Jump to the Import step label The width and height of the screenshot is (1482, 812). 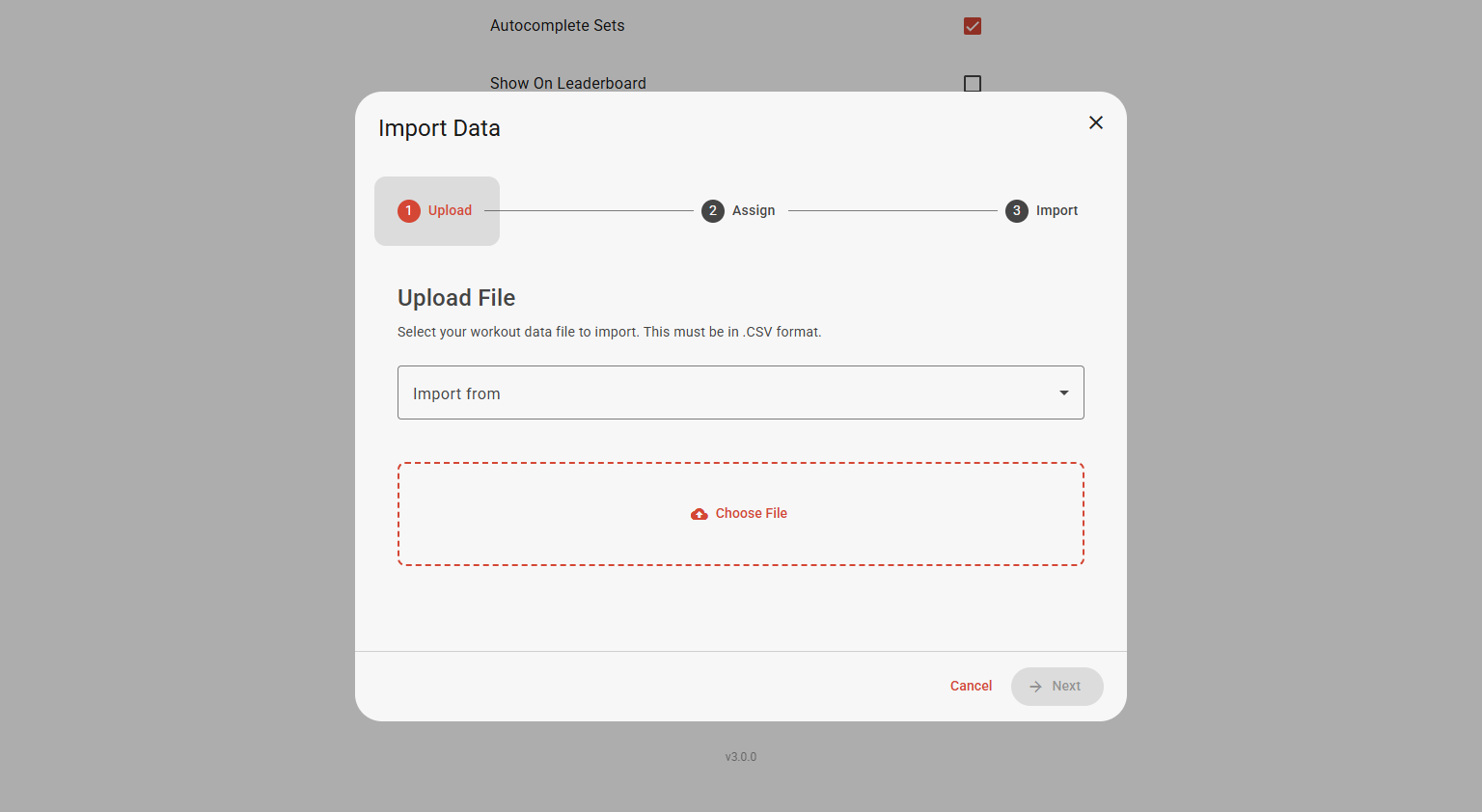pyautogui.click(x=1057, y=211)
